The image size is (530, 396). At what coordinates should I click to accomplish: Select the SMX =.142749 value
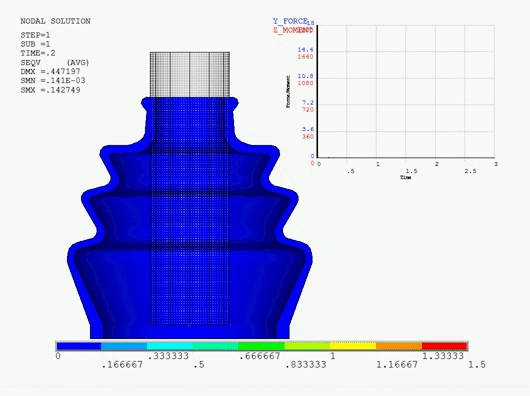[x=50, y=90]
